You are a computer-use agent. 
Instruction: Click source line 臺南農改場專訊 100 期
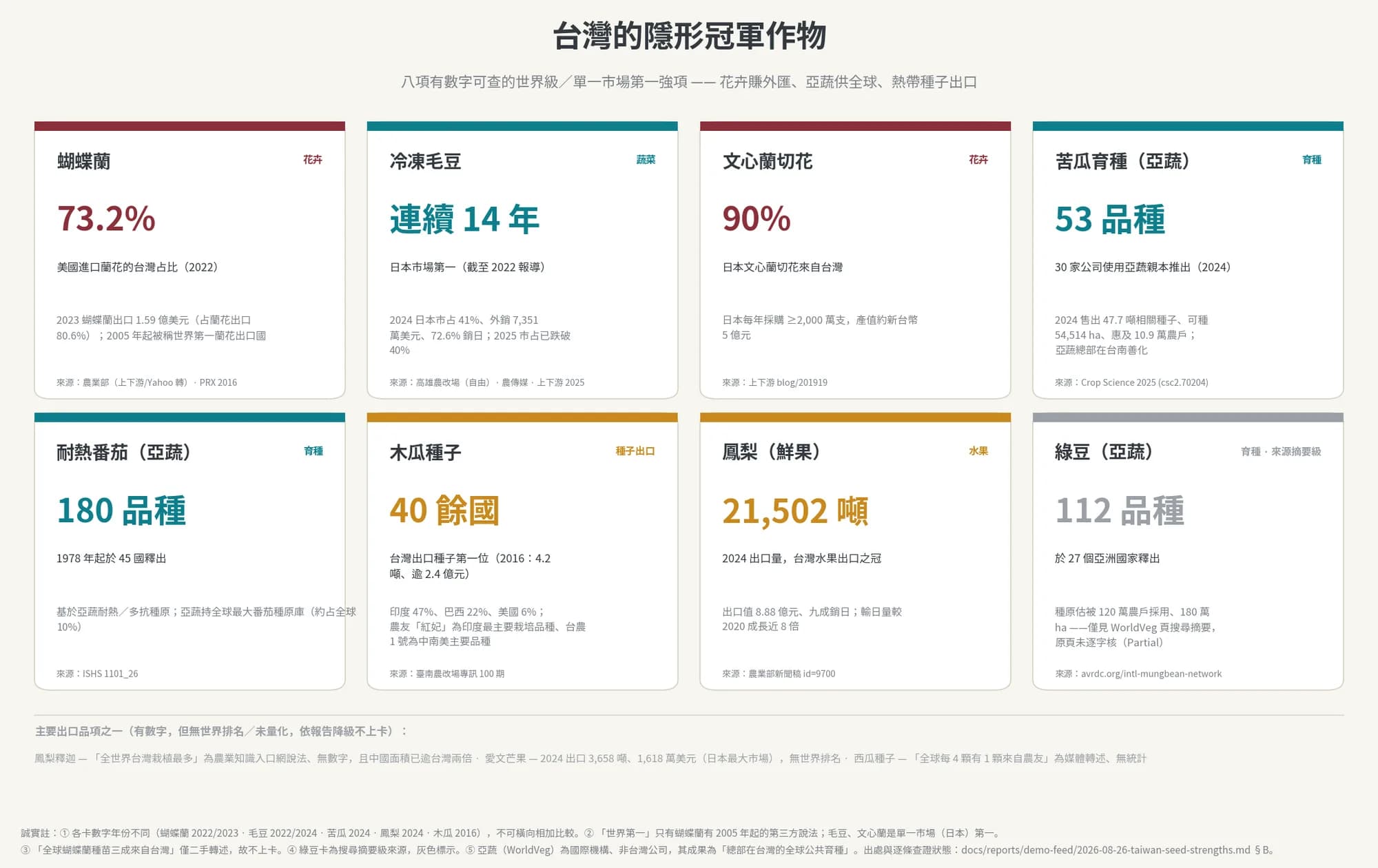tap(447, 674)
